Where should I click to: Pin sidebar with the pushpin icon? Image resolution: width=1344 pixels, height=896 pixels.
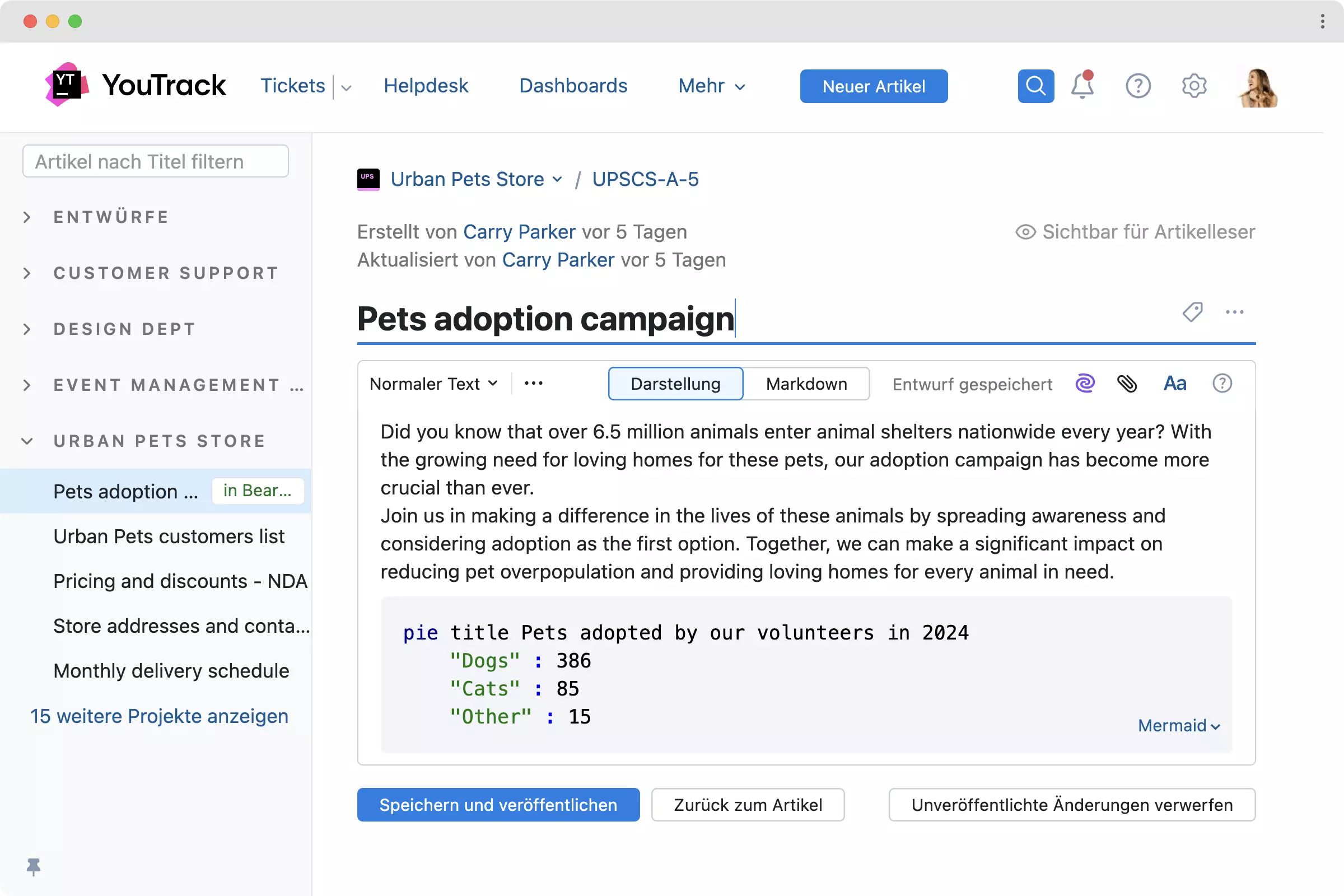pyautogui.click(x=34, y=866)
